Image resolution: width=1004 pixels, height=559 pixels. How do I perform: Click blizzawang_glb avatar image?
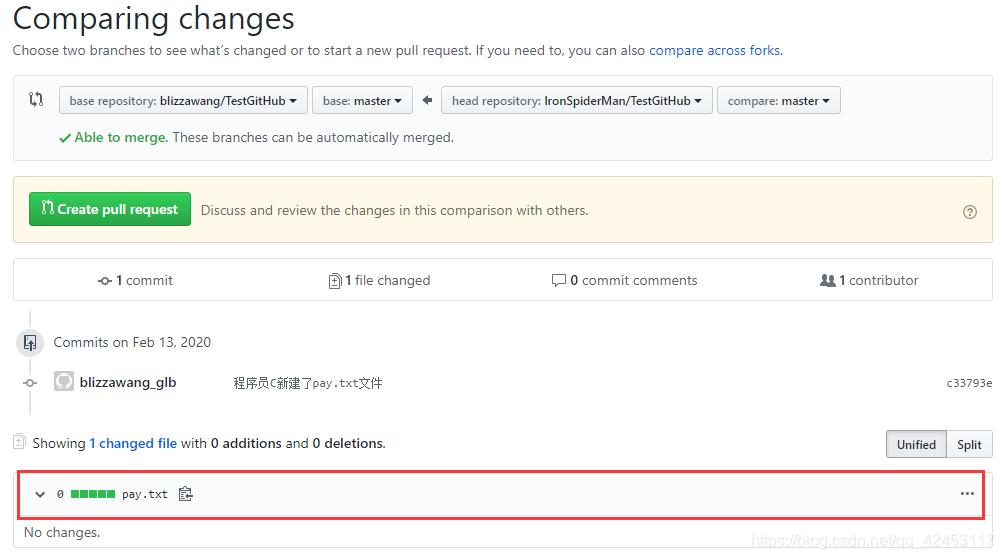point(64,382)
